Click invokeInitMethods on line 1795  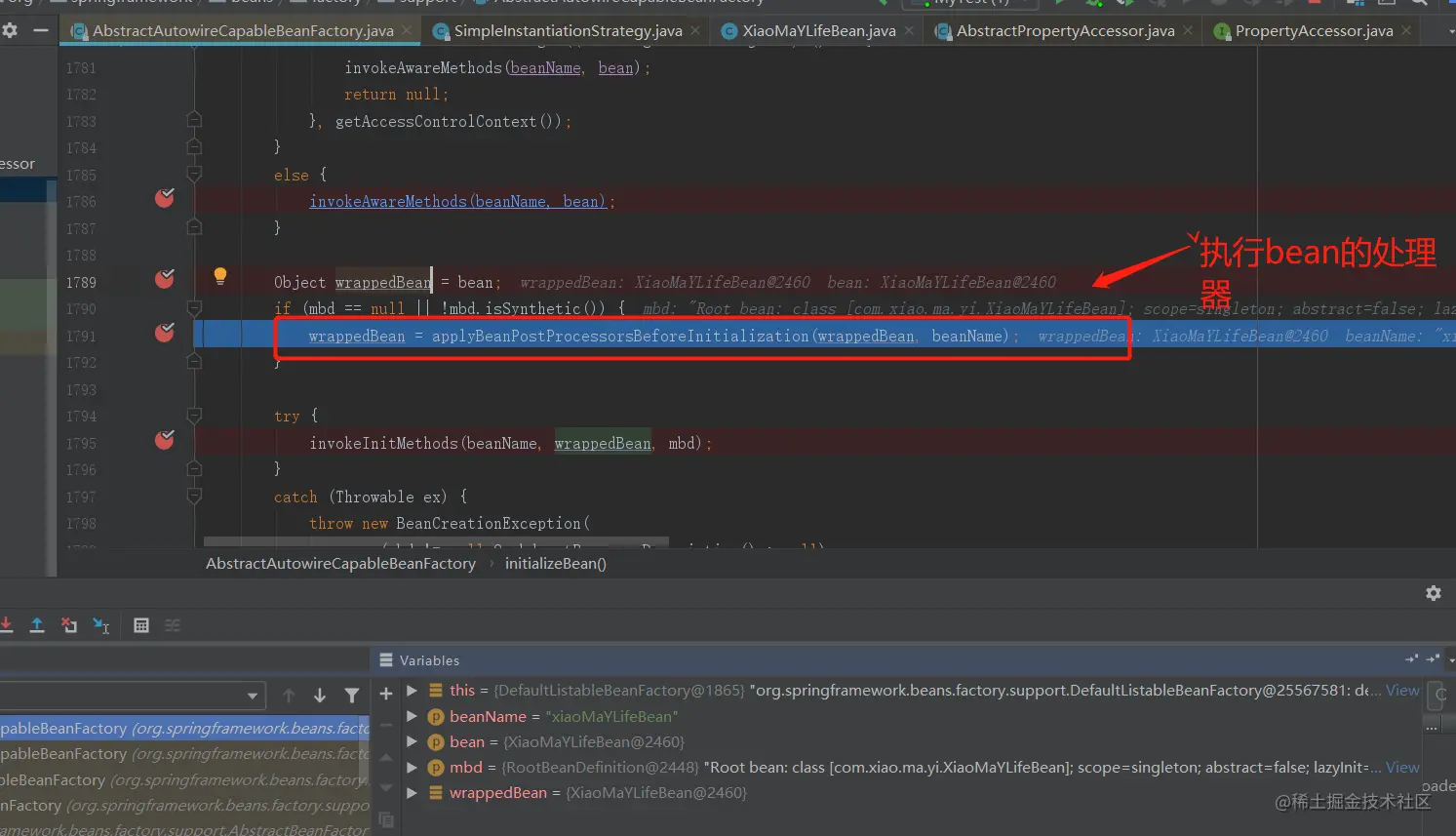pos(383,443)
